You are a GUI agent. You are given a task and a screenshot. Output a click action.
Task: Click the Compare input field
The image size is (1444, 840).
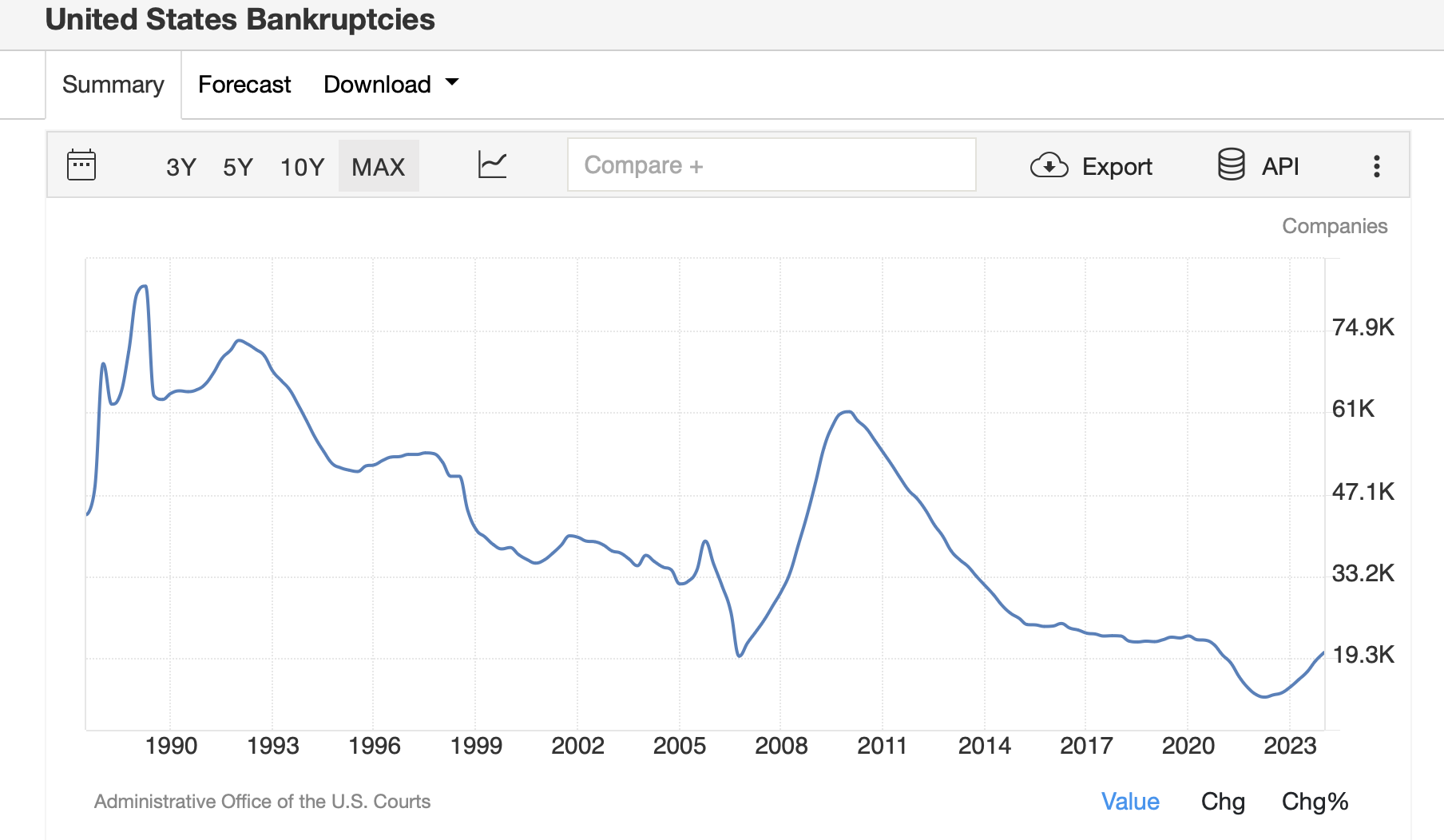coord(772,165)
